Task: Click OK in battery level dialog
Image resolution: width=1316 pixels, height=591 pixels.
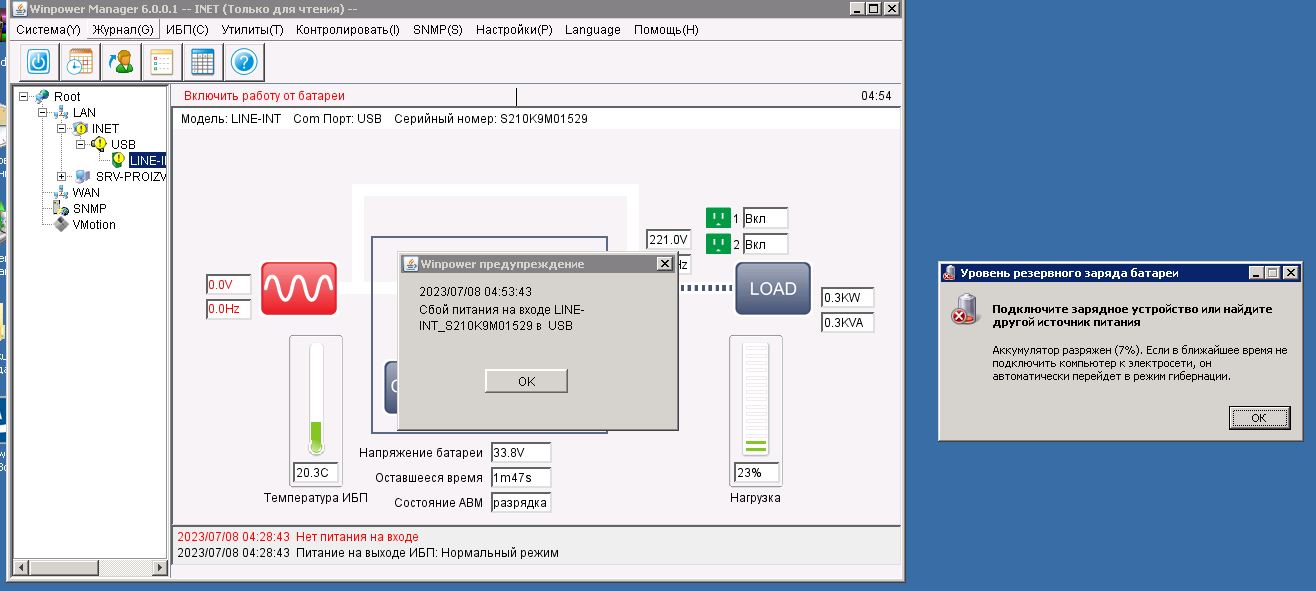Action: point(1259,417)
